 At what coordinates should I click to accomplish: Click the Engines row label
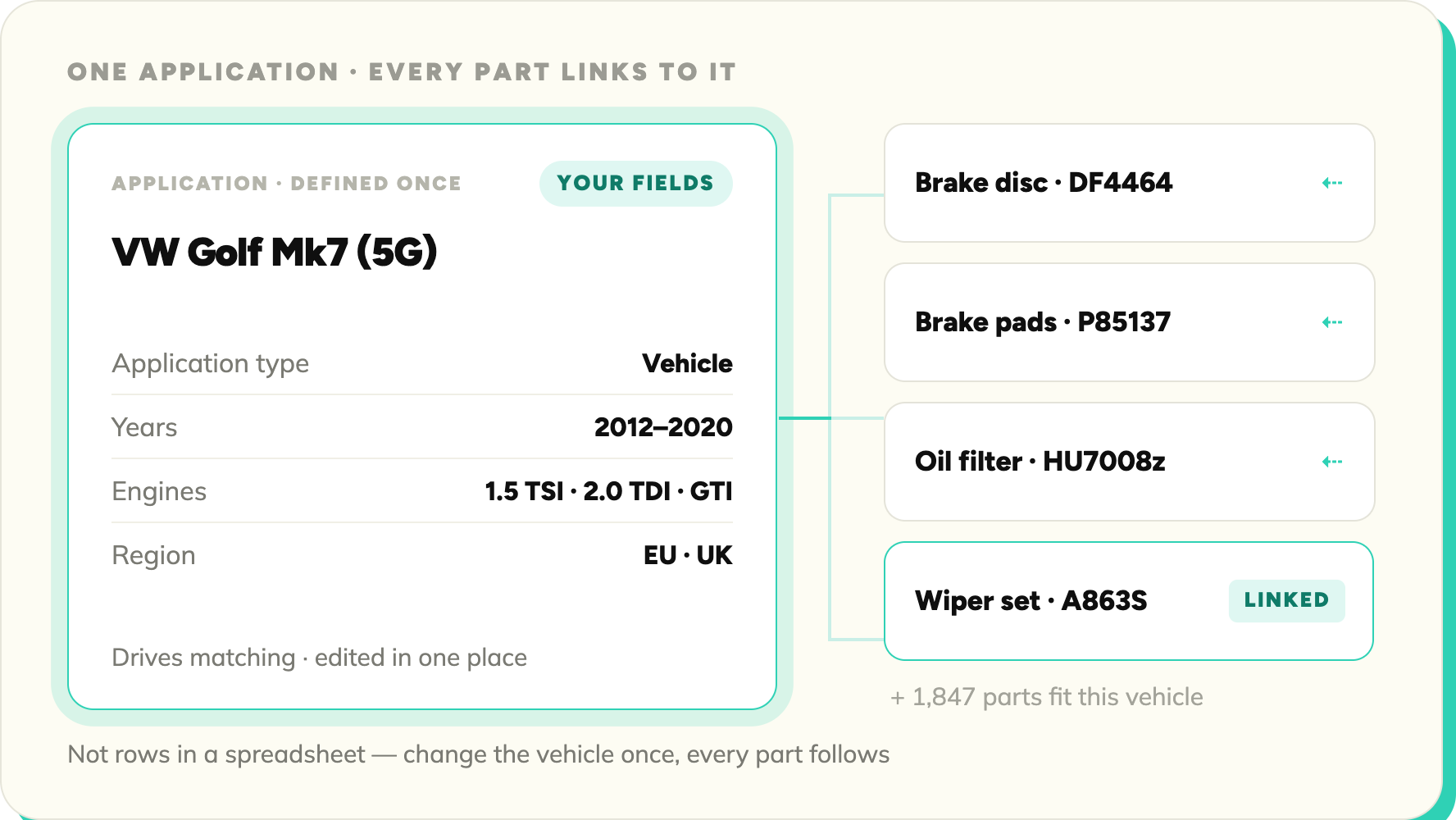pos(159,492)
